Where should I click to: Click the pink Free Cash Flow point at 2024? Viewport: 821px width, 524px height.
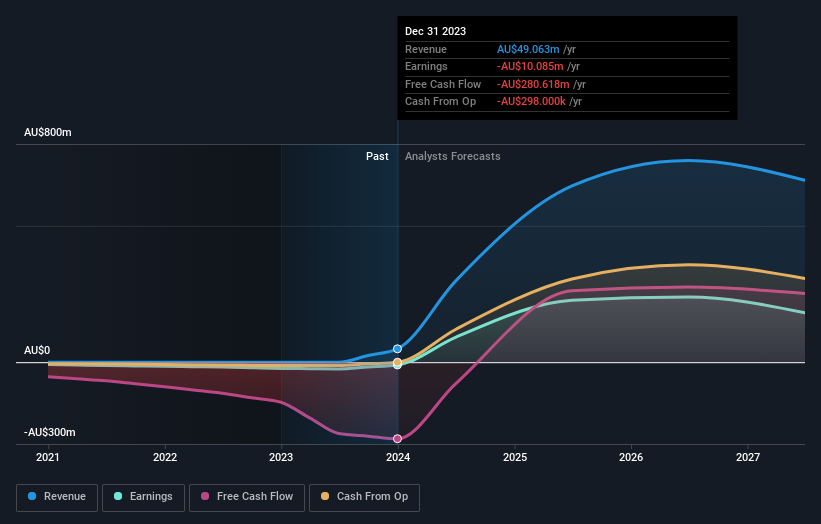click(397, 439)
